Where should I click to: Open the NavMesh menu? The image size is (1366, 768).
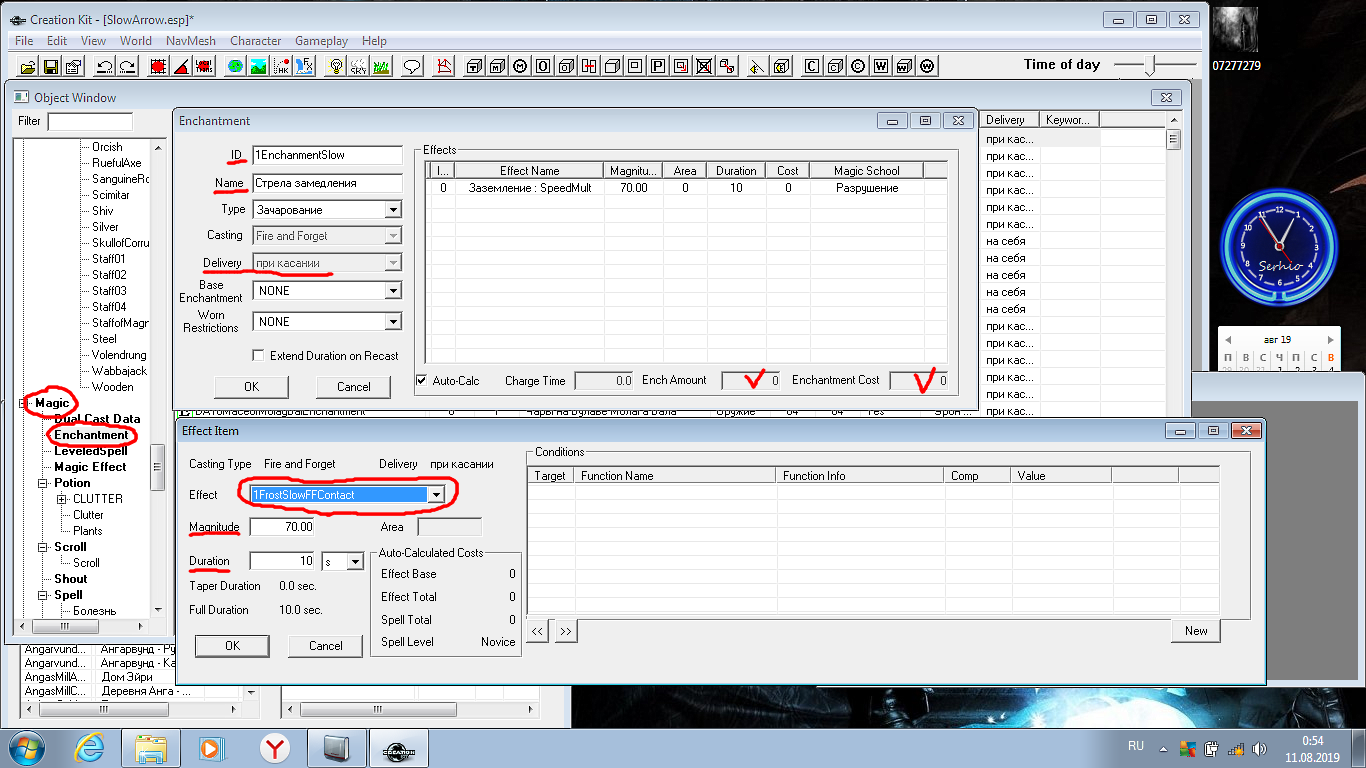tap(190, 41)
